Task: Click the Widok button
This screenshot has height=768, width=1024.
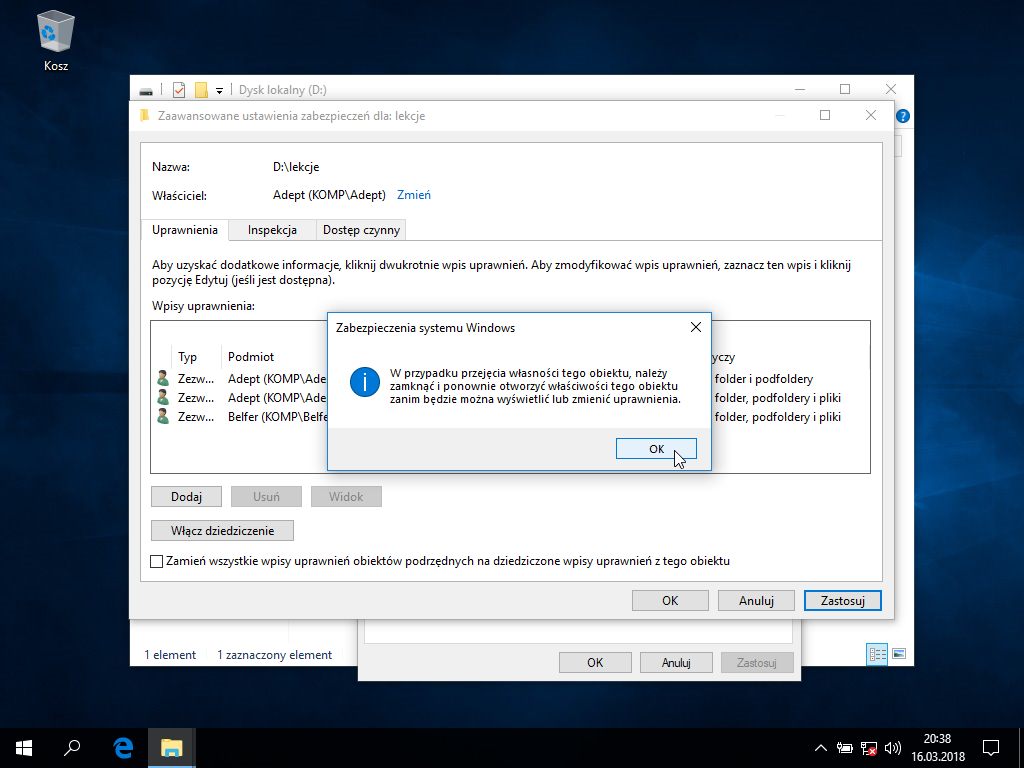Action: pyautogui.click(x=346, y=496)
